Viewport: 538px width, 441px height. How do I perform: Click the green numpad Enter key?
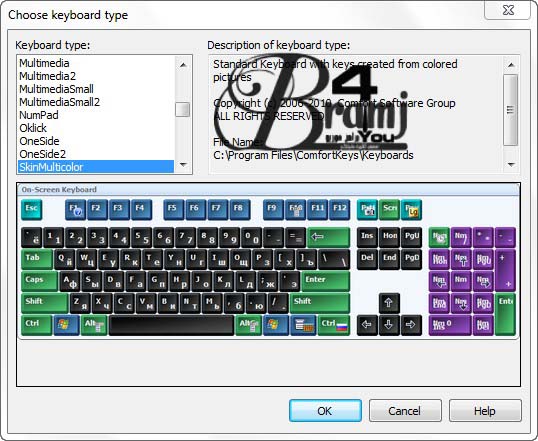(x=505, y=314)
